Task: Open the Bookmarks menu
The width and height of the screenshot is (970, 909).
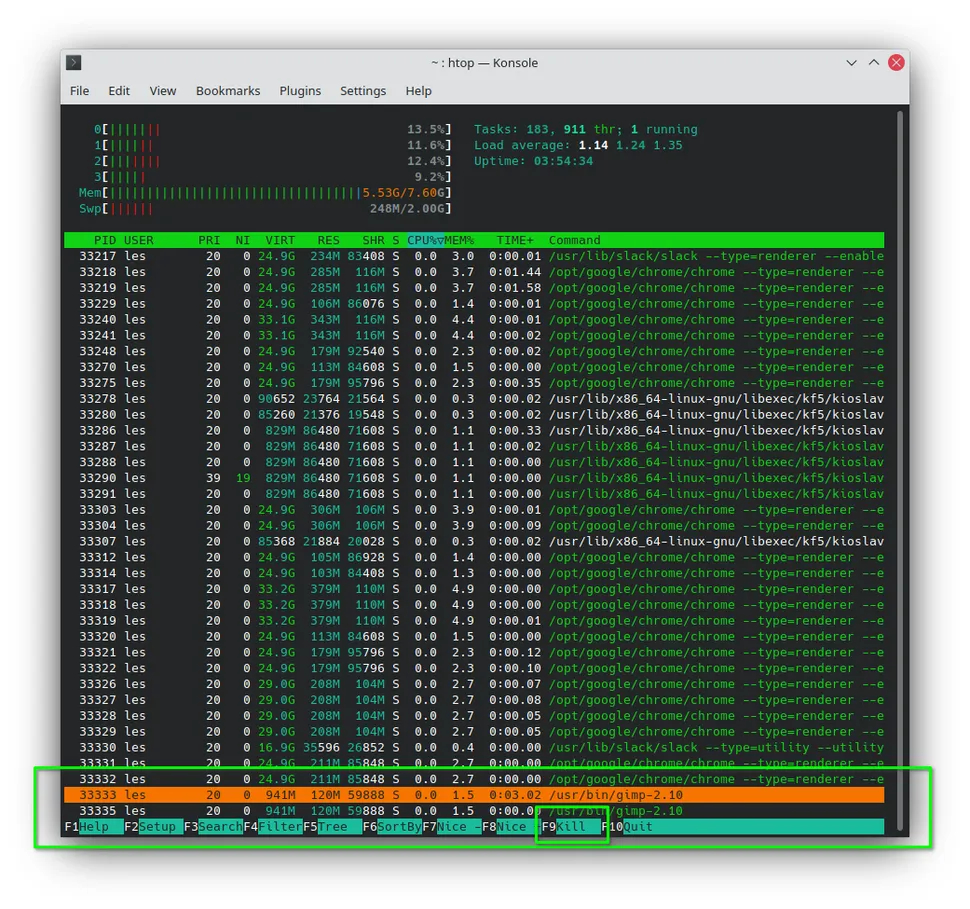Action: point(228,91)
